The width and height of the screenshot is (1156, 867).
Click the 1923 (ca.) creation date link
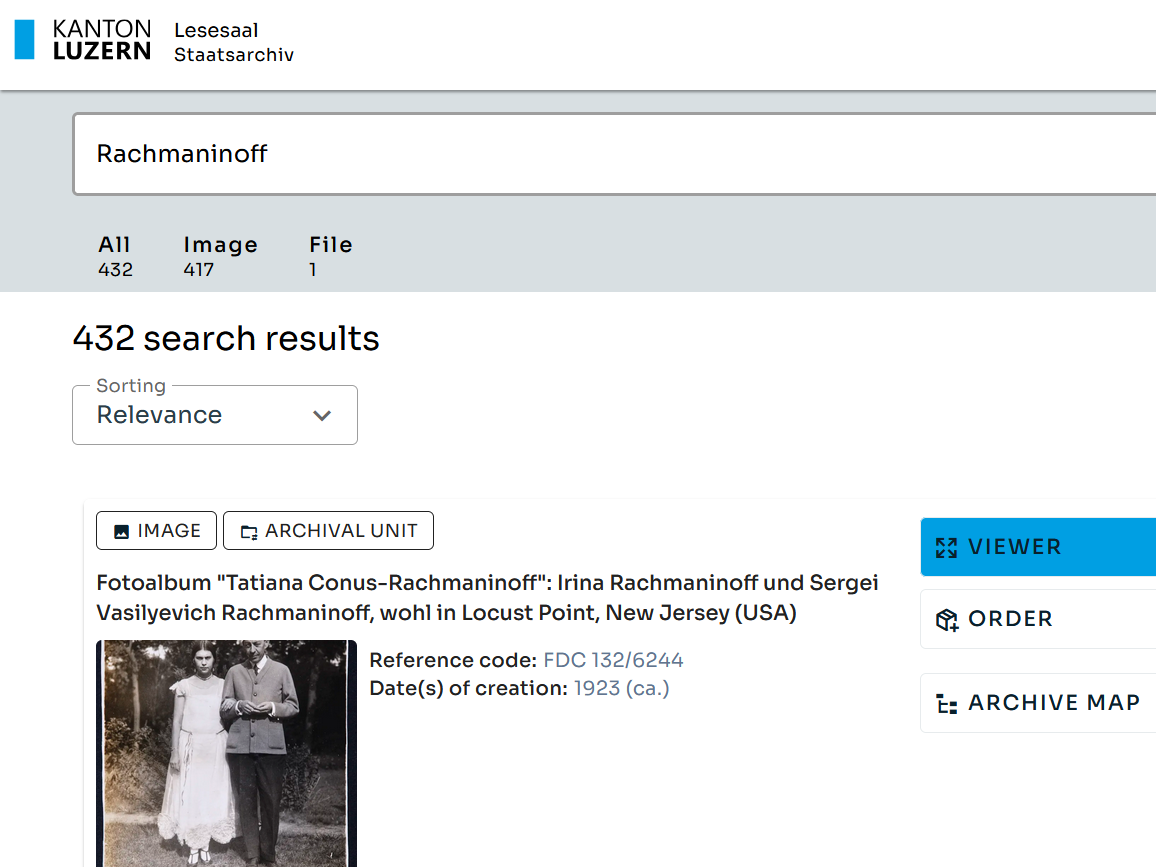[x=621, y=688]
